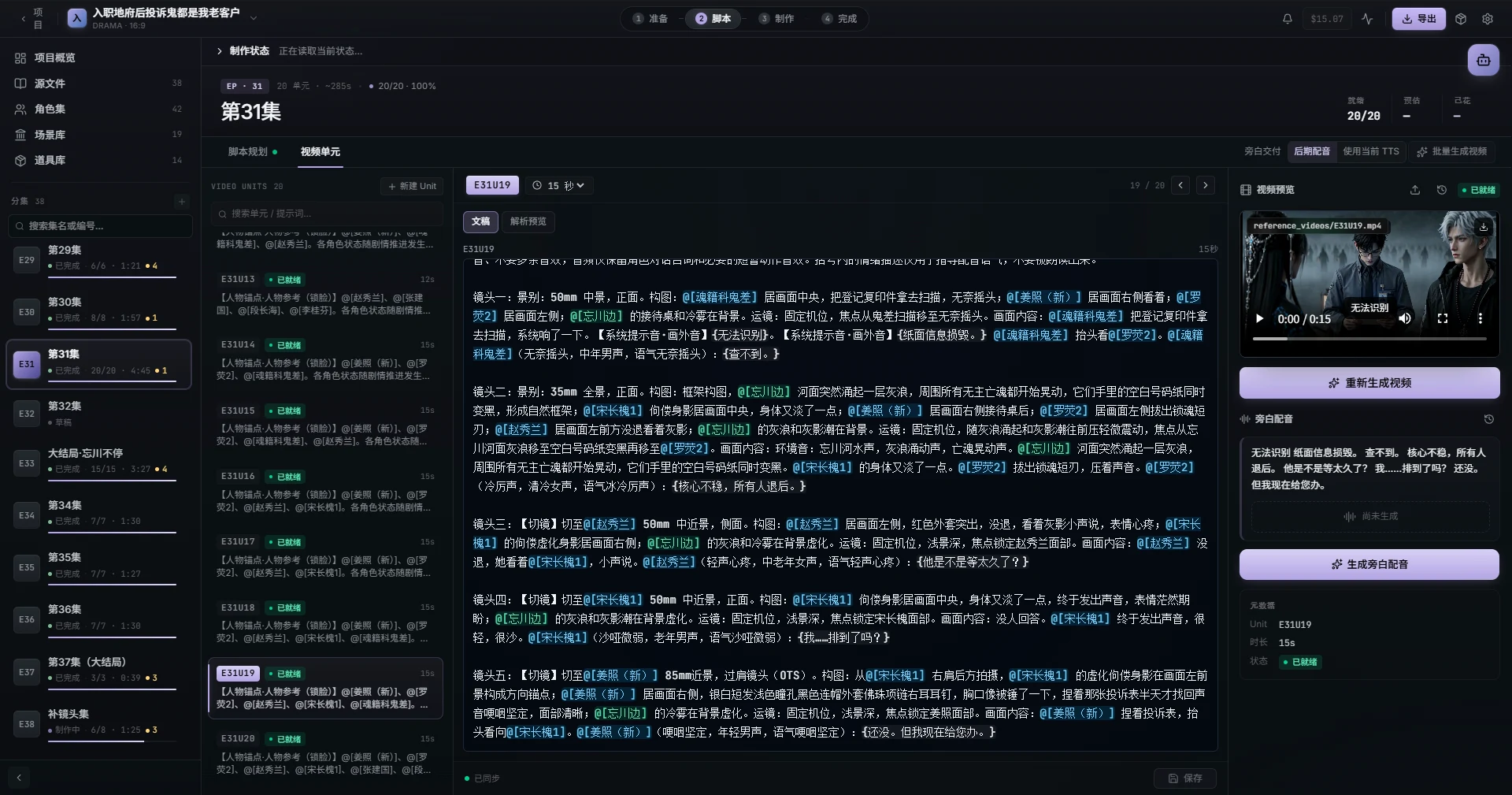Open the 角色集 sidebar item

[98, 110]
